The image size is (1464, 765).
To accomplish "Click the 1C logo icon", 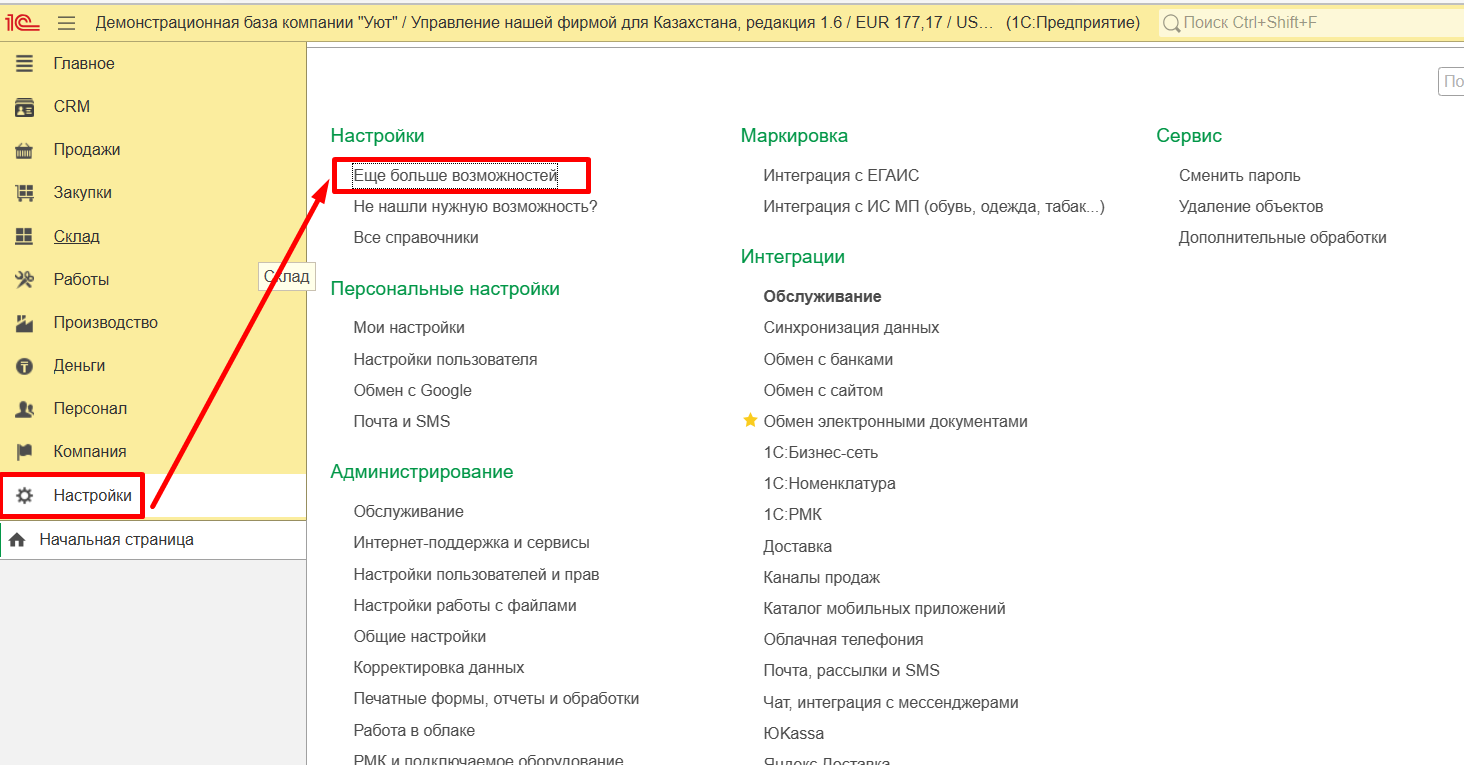I will (22, 22).
